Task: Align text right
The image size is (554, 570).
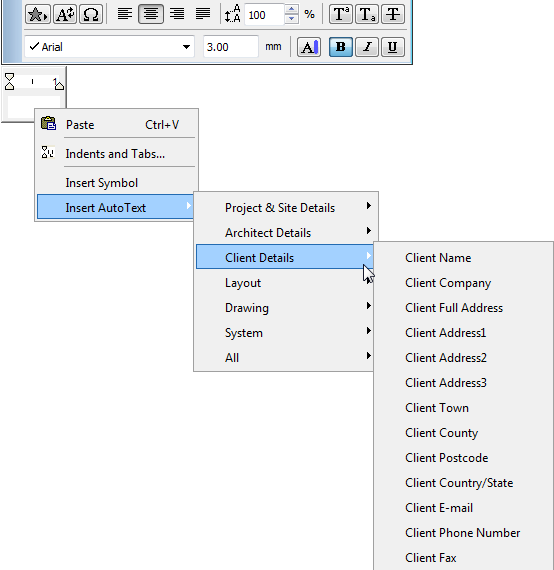Action: coord(177,14)
